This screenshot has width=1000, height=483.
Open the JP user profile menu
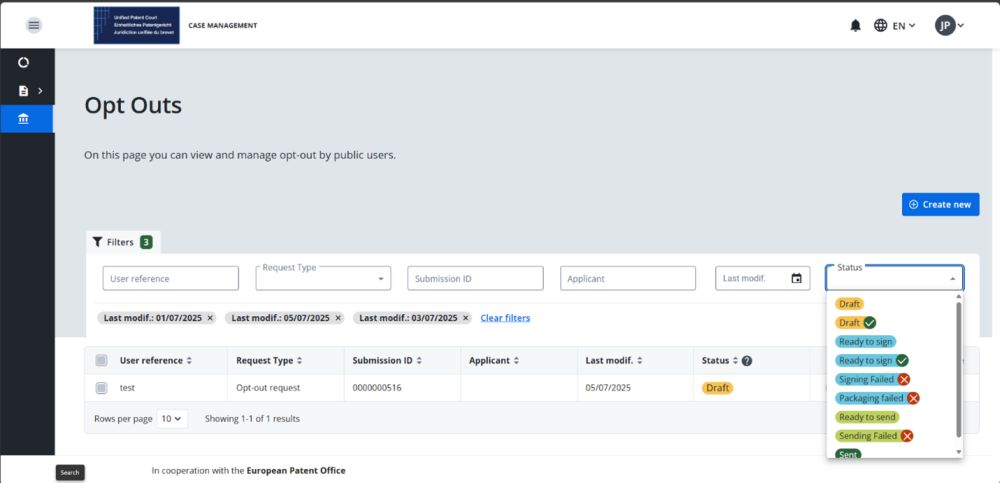point(949,26)
